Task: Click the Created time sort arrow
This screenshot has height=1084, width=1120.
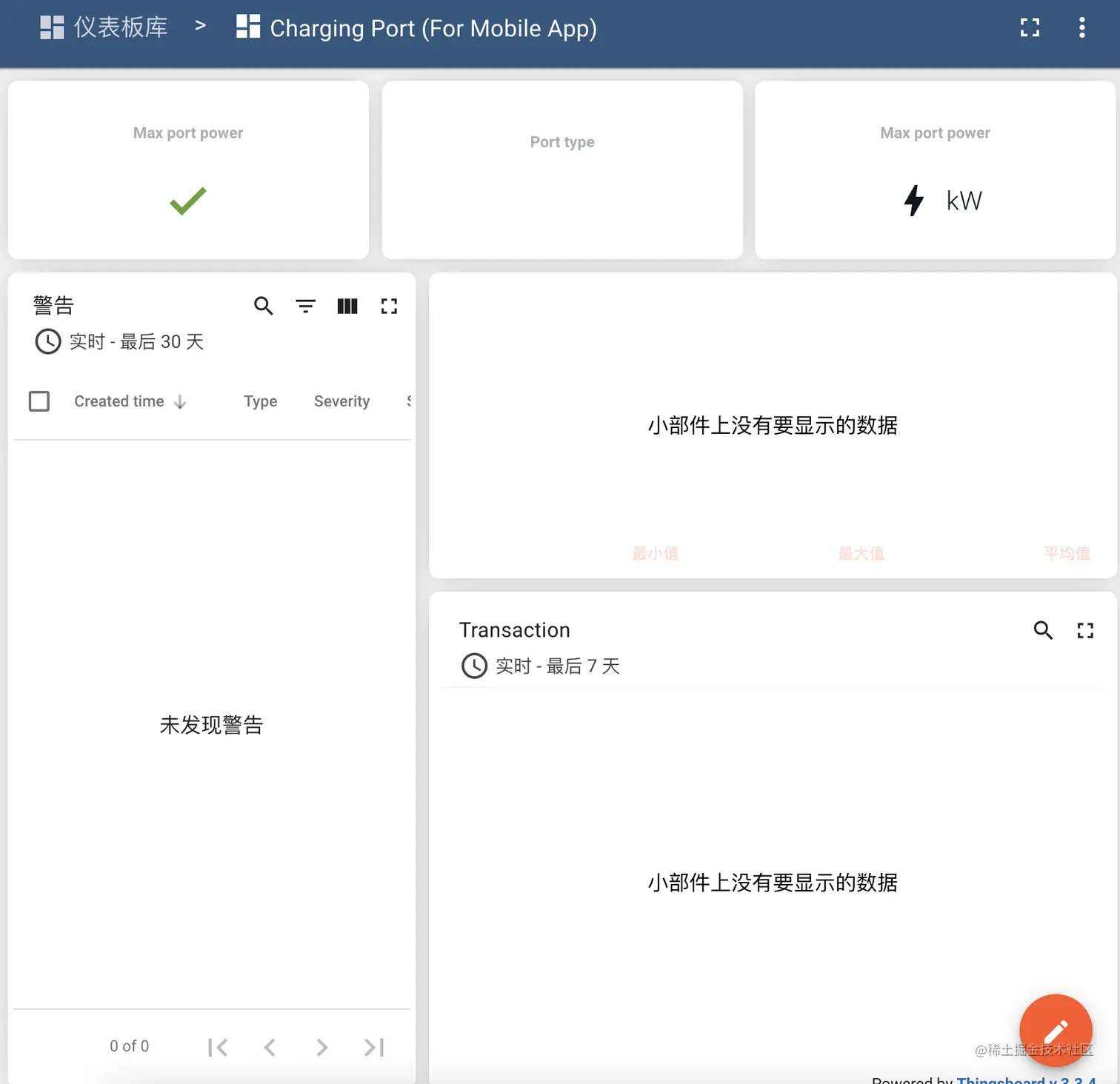Action: click(180, 401)
